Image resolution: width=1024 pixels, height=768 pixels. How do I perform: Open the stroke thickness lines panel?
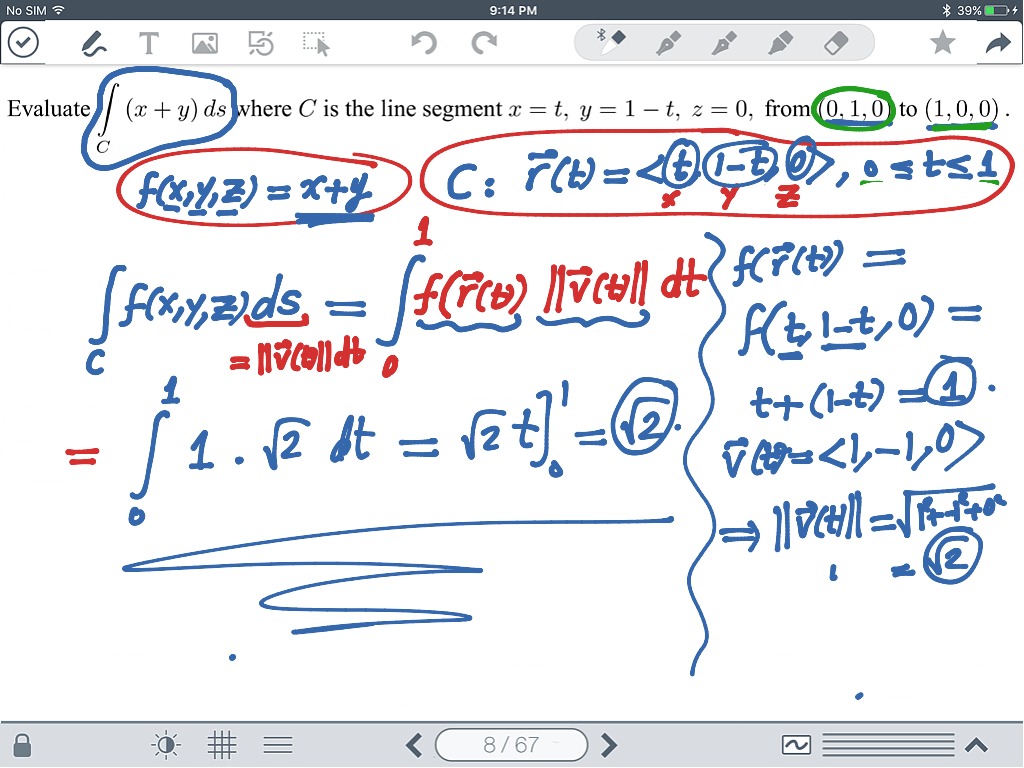[x=888, y=745]
